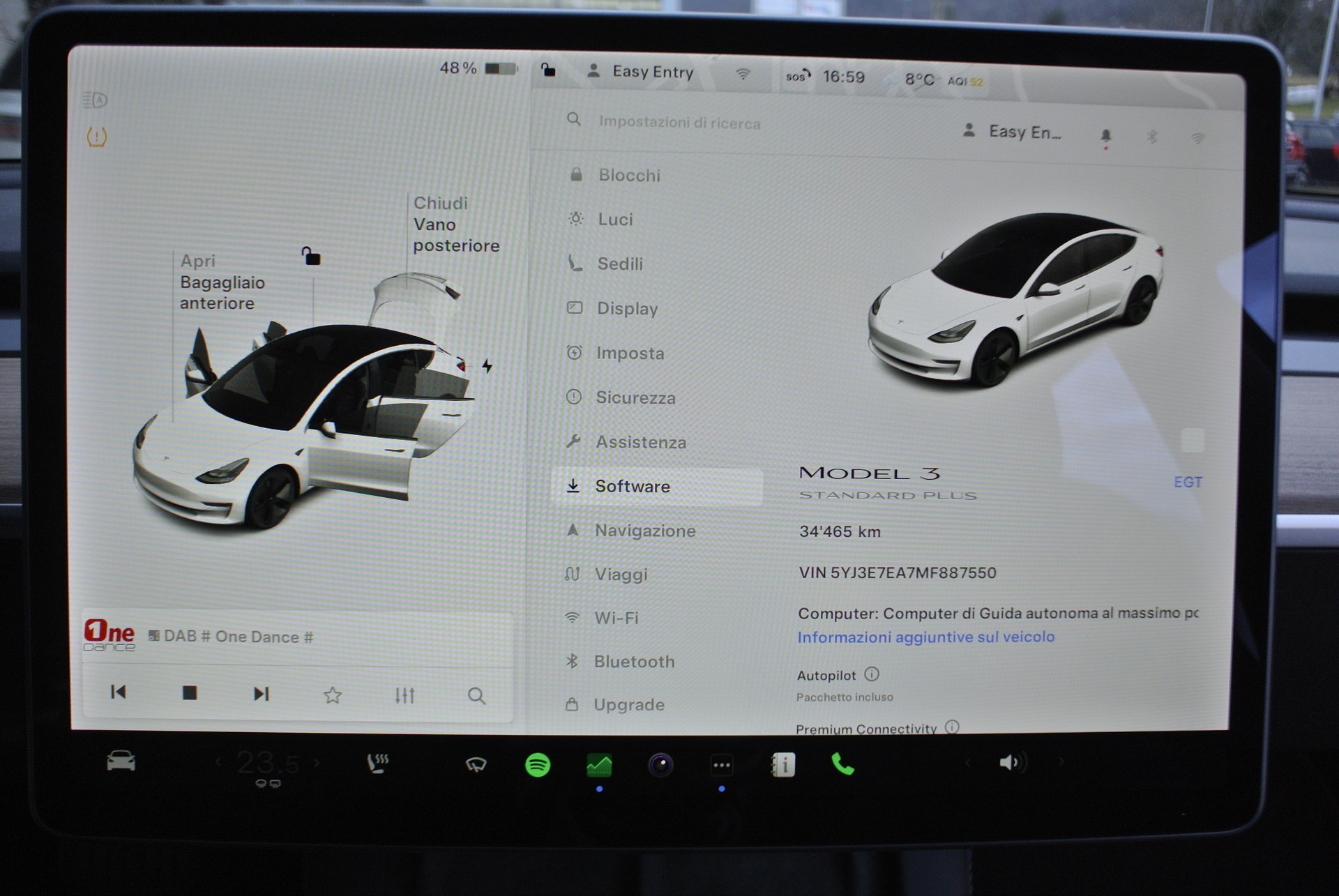1339x896 pixels.
Task: Tap the One Dance station logo
Action: pyautogui.click(x=109, y=634)
